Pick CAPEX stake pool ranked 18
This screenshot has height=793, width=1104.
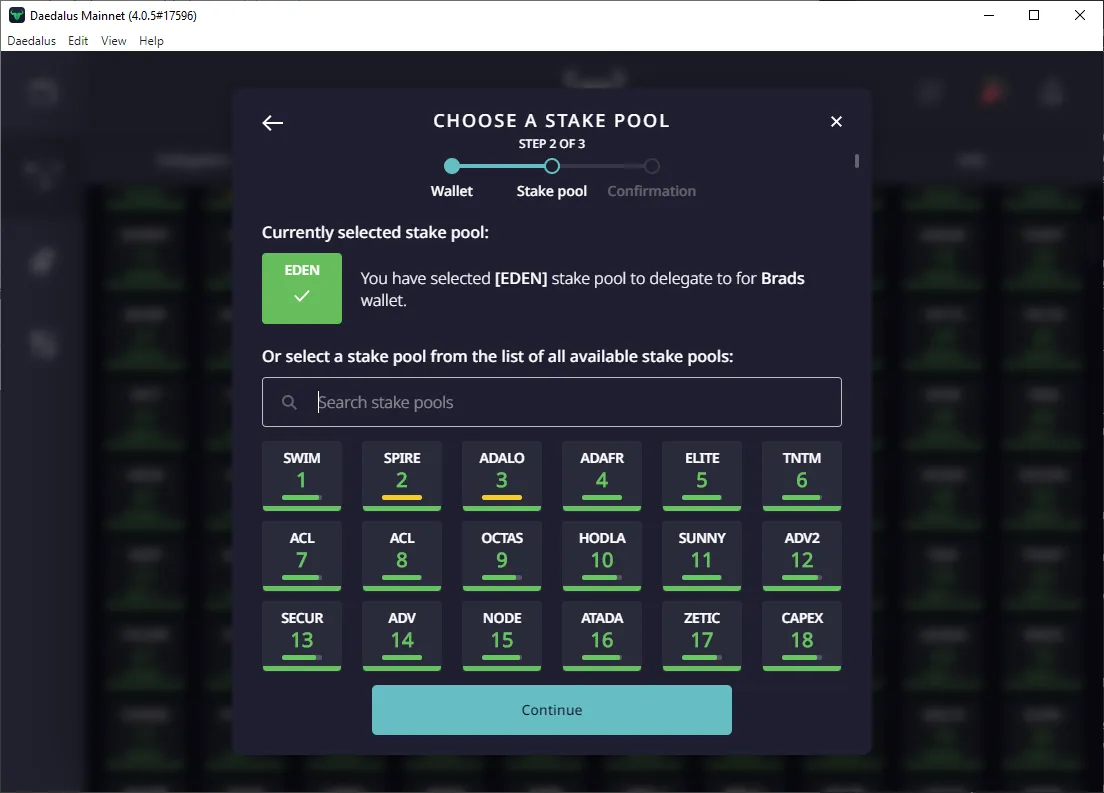click(802, 636)
